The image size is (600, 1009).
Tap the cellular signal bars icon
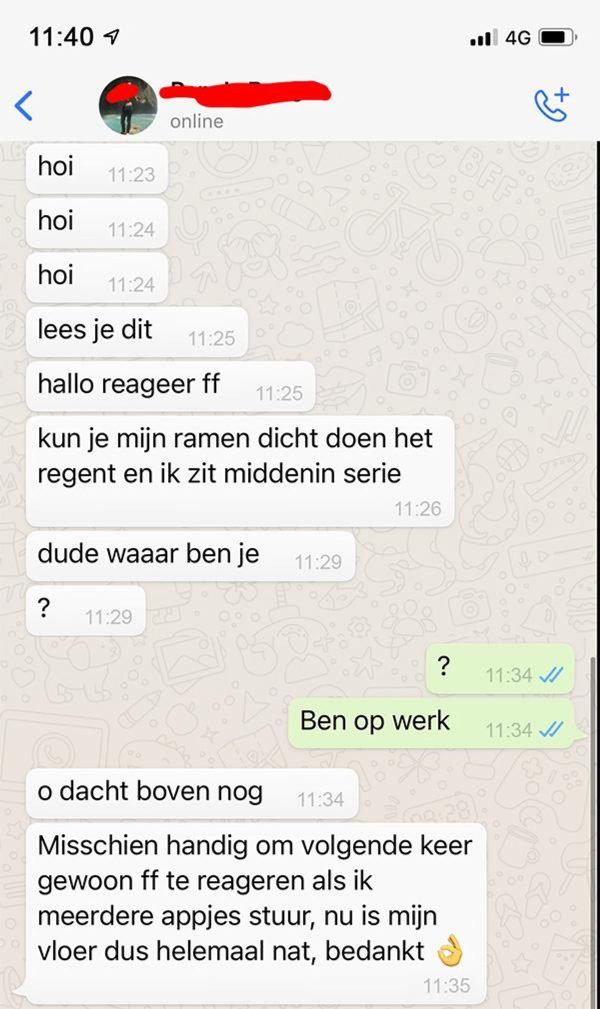(x=483, y=38)
